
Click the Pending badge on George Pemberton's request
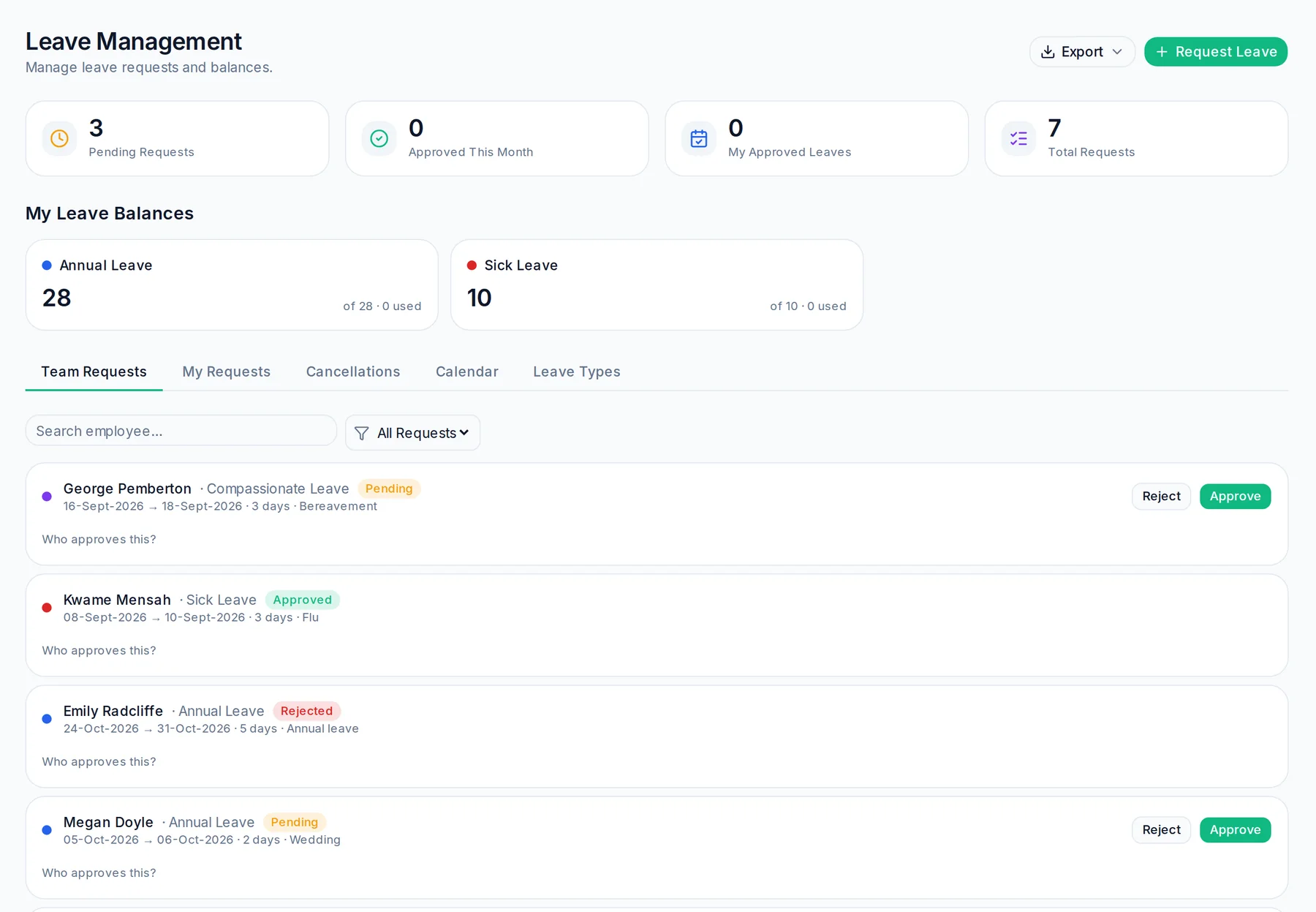pos(389,489)
